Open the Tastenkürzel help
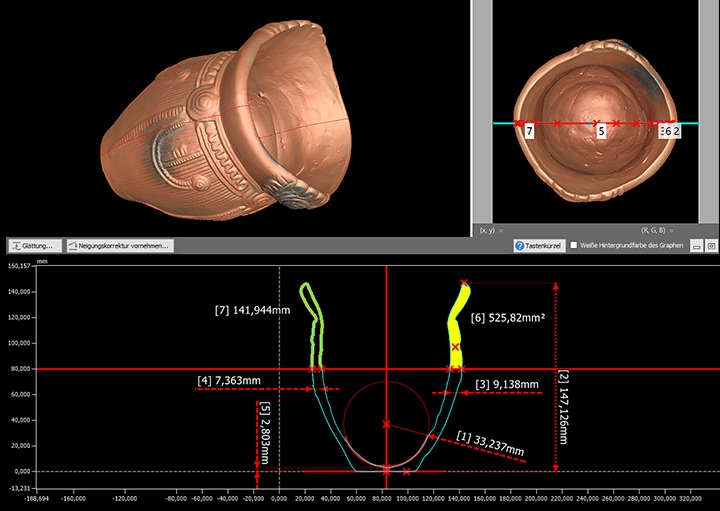The width and height of the screenshot is (720, 511). [539, 245]
